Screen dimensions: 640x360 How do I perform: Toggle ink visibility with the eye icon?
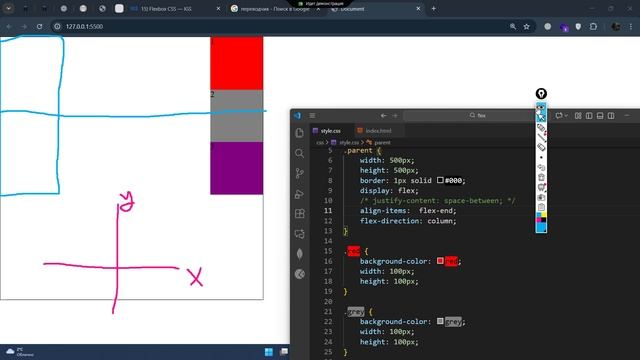[541, 107]
